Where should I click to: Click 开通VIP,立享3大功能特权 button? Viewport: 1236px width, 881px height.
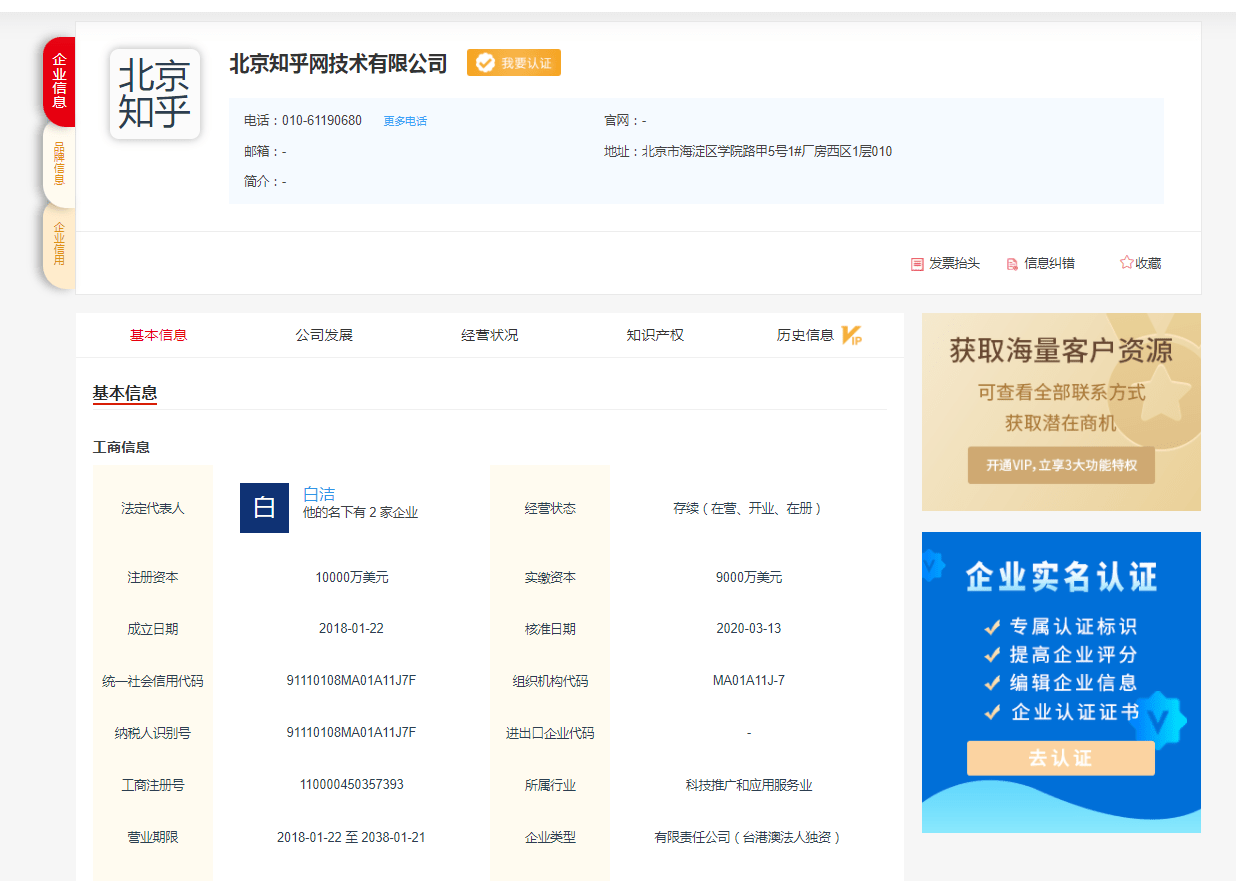1061,465
